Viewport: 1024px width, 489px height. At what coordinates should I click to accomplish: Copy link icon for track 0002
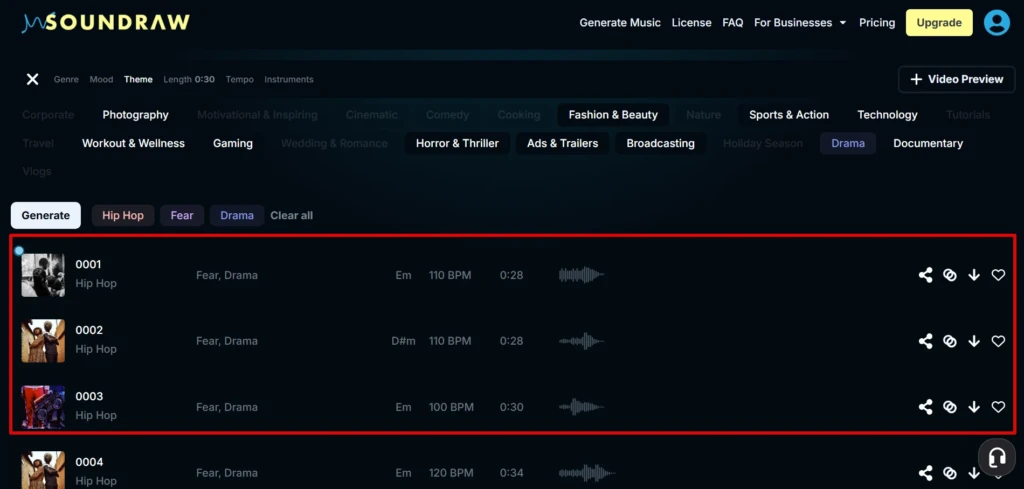point(950,341)
